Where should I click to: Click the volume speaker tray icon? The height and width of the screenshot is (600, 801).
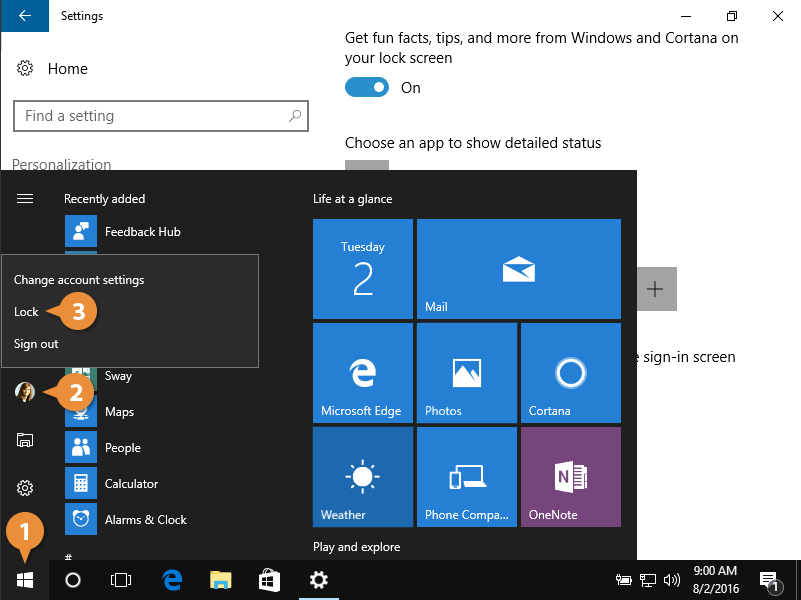[x=672, y=580]
